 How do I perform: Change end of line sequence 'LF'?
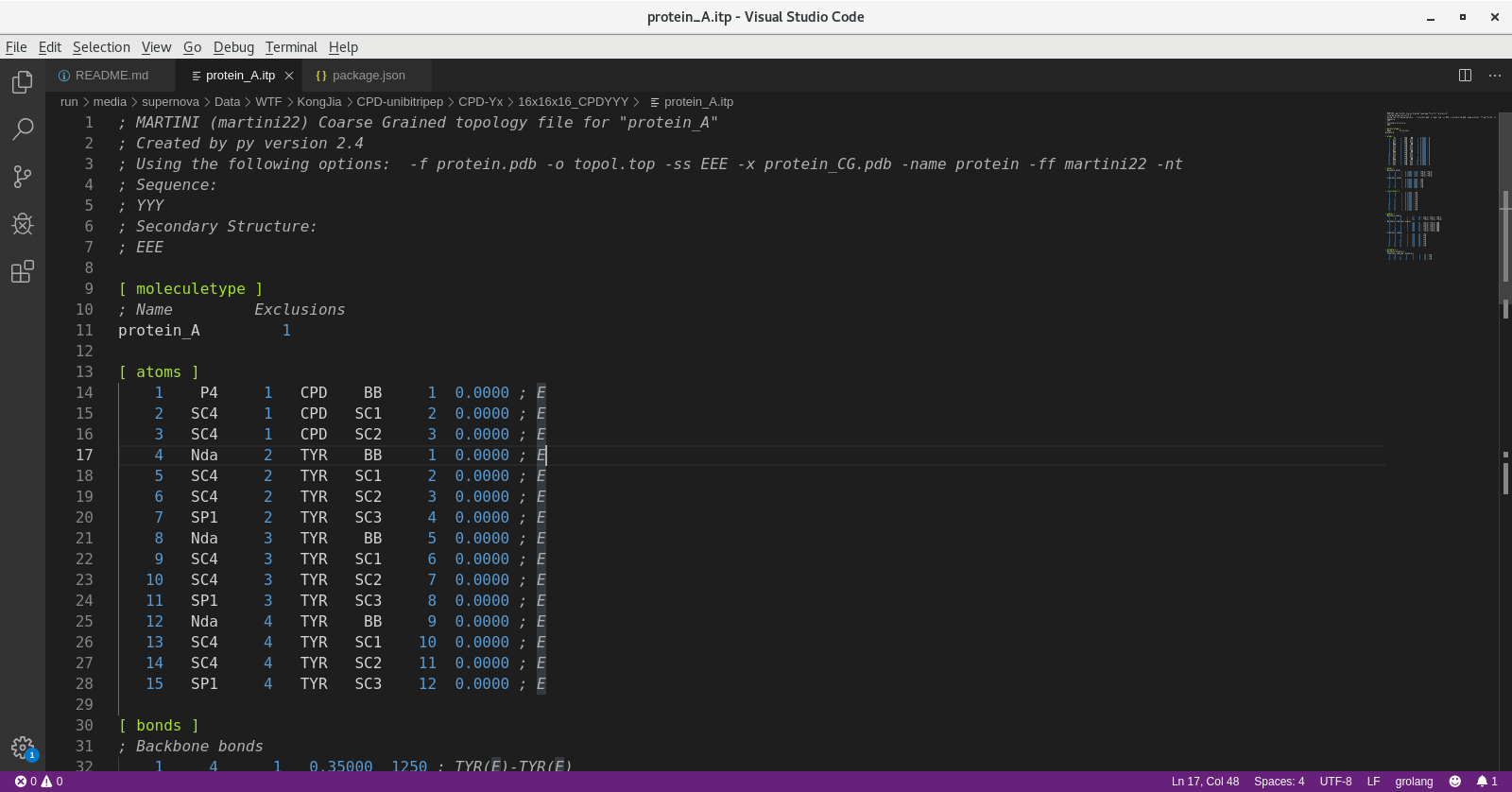click(1373, 782)
